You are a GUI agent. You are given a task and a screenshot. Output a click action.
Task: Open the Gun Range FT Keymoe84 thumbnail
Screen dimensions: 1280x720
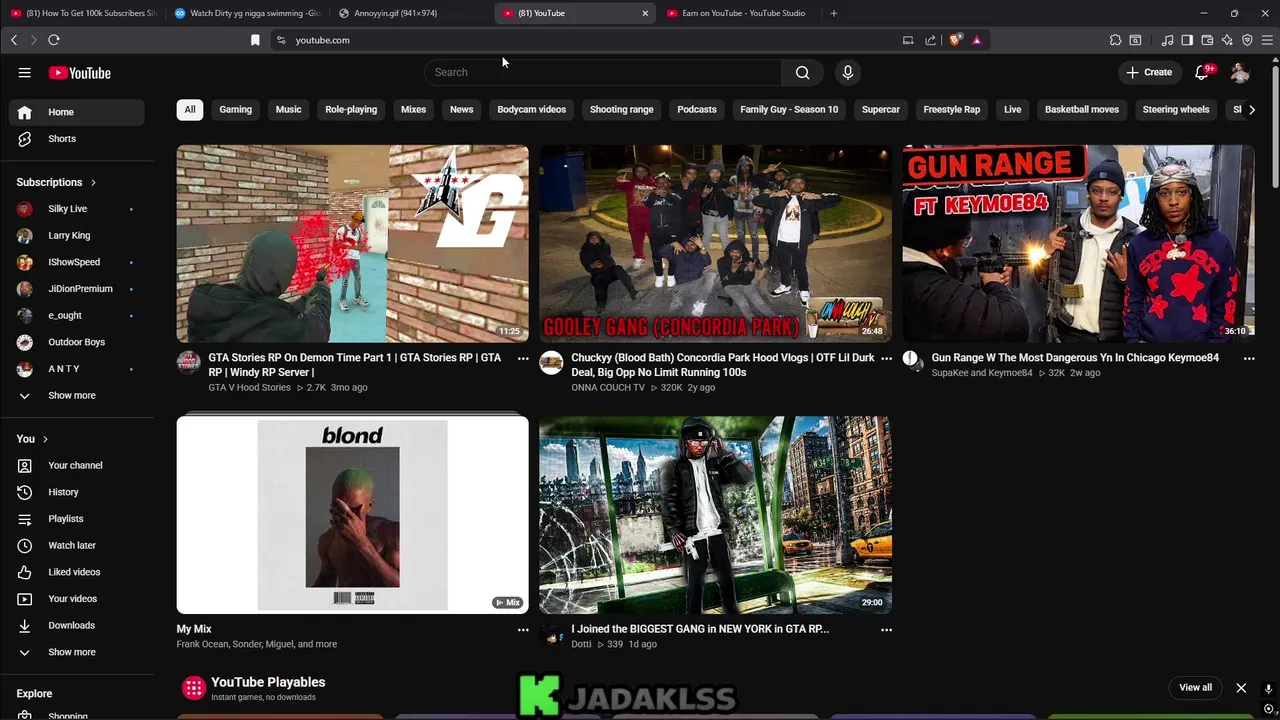1078,243
